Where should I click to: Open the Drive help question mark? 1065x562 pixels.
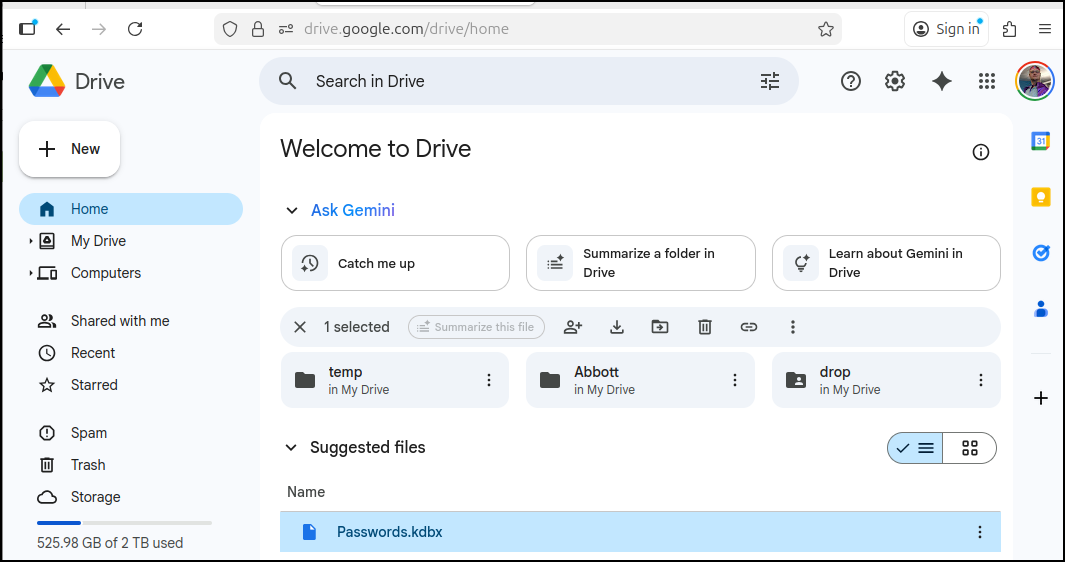click(850, 82)
